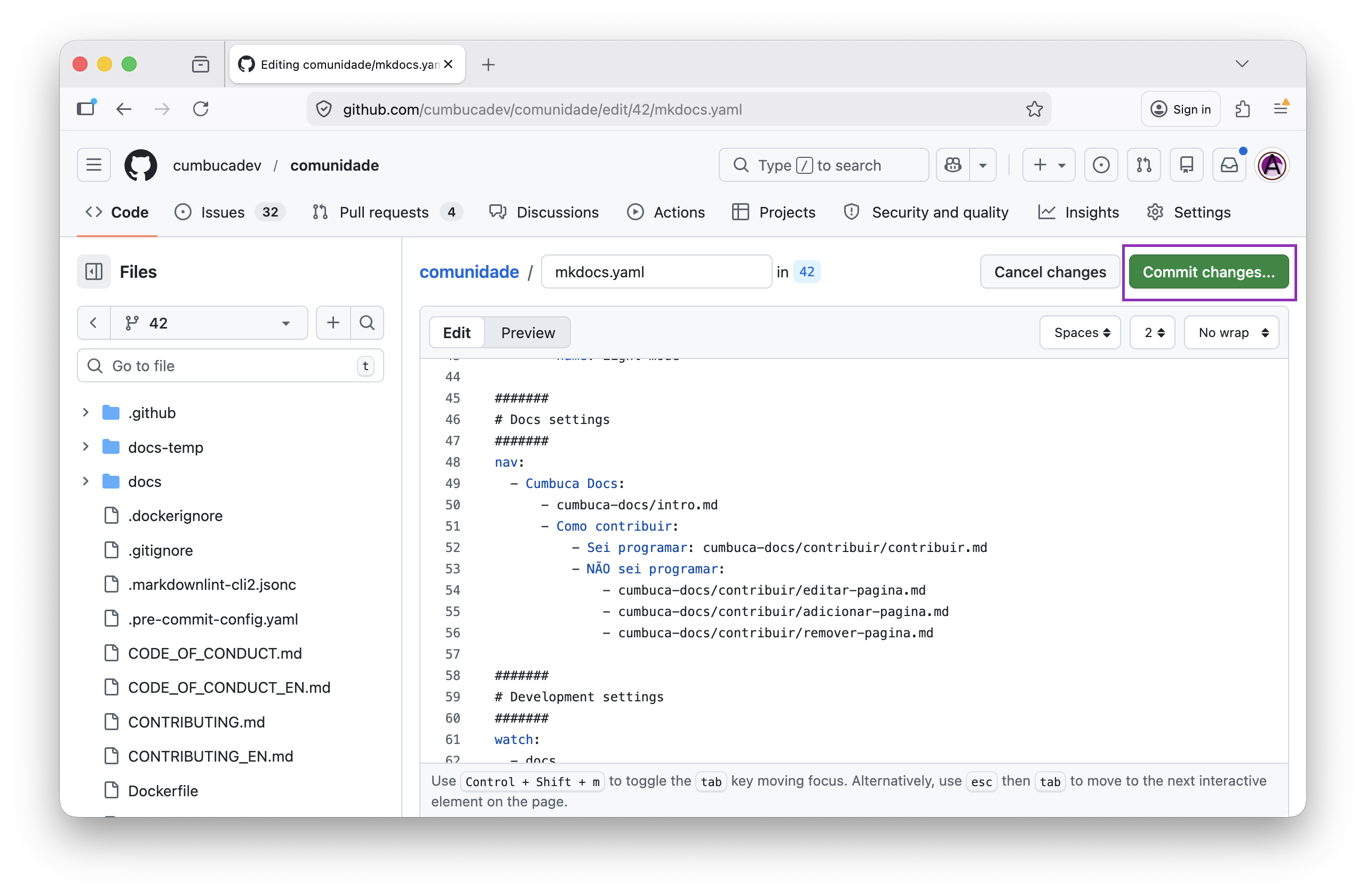Open browser extensions icon
The height and width of the screenshot is (896, 1366).
pyautogui.click(x=1243, y=109)
